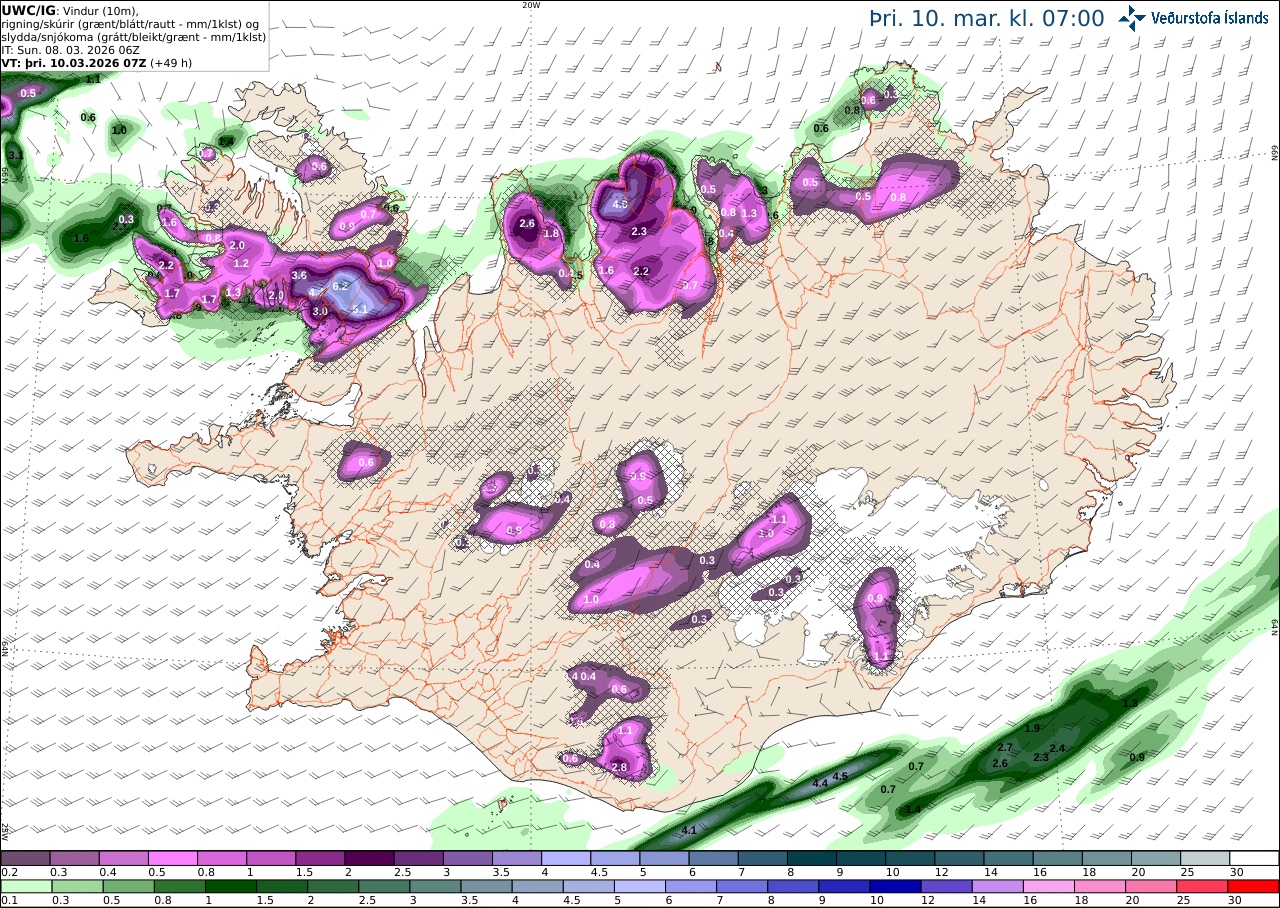This screenshot has width=1280, height=908.
Task: Pick the bright pink snow swatch between 0.5 and 0.8
Action: [172, 858]
